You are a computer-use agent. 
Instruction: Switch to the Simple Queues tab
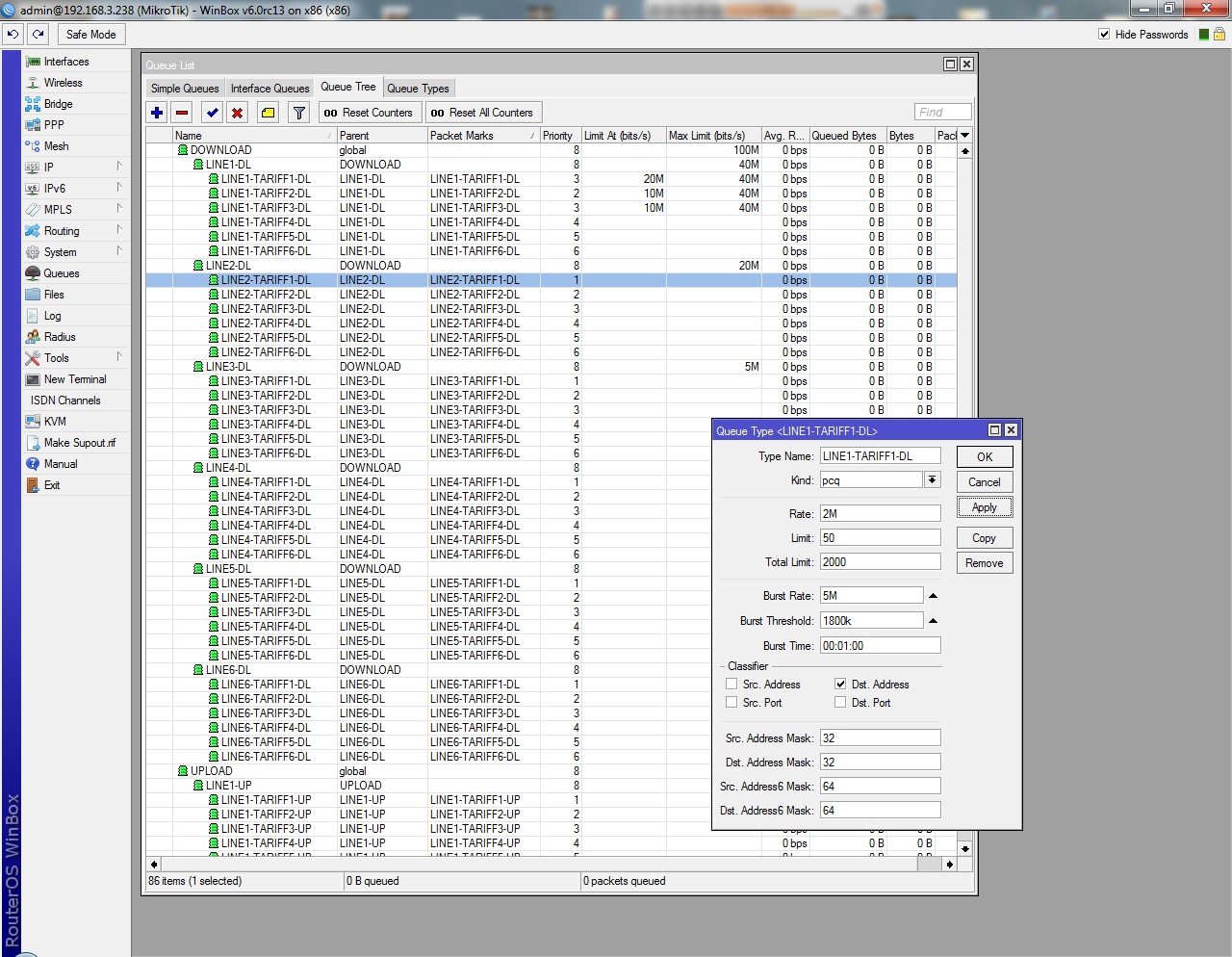[185, 89]
